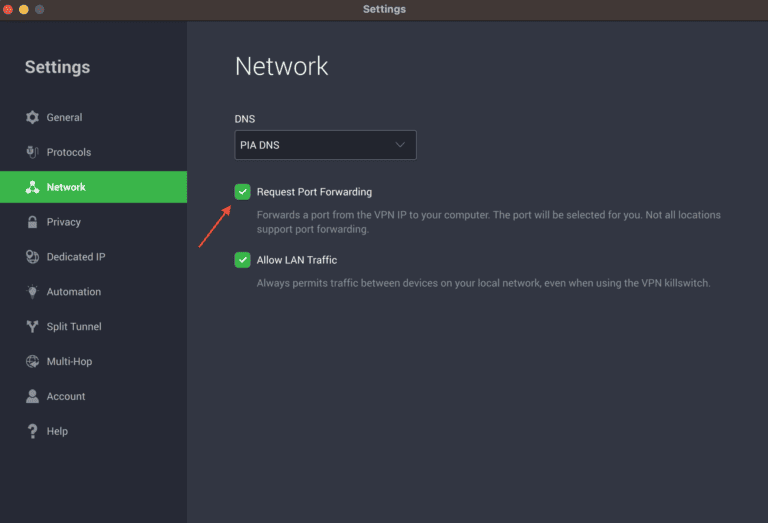Switch to the Privacy settings tab
This screenshot has height=523, width=768.
click(x=64, y=222)
